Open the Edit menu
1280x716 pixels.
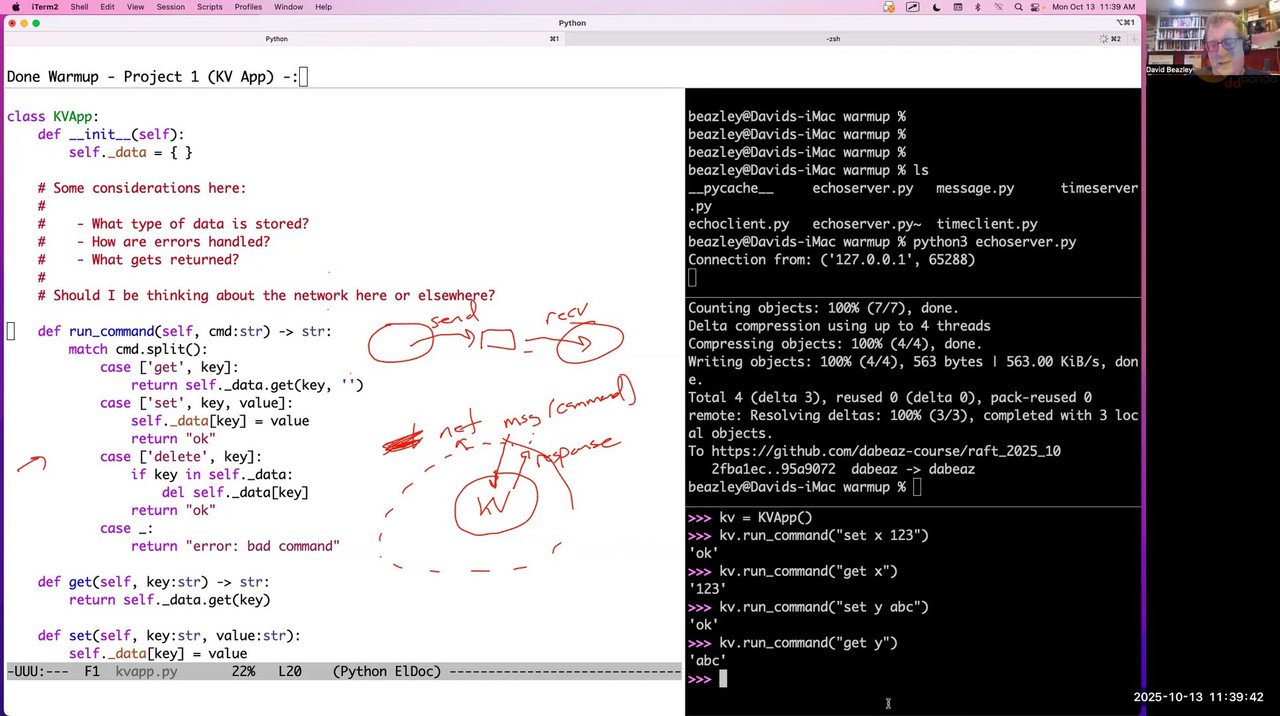tap(107, 7)
